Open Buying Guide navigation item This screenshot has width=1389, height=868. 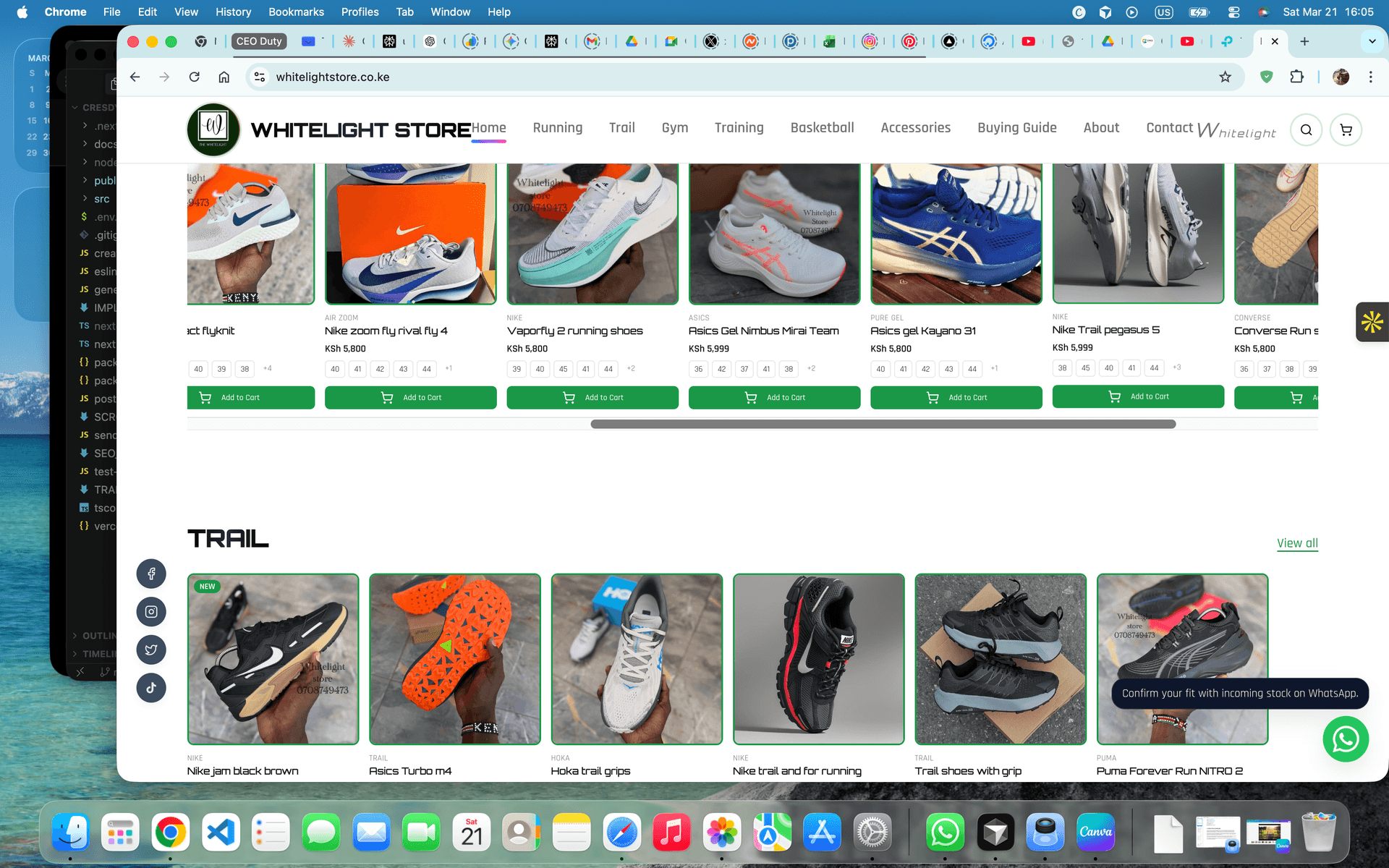[x=1017, y=128]
